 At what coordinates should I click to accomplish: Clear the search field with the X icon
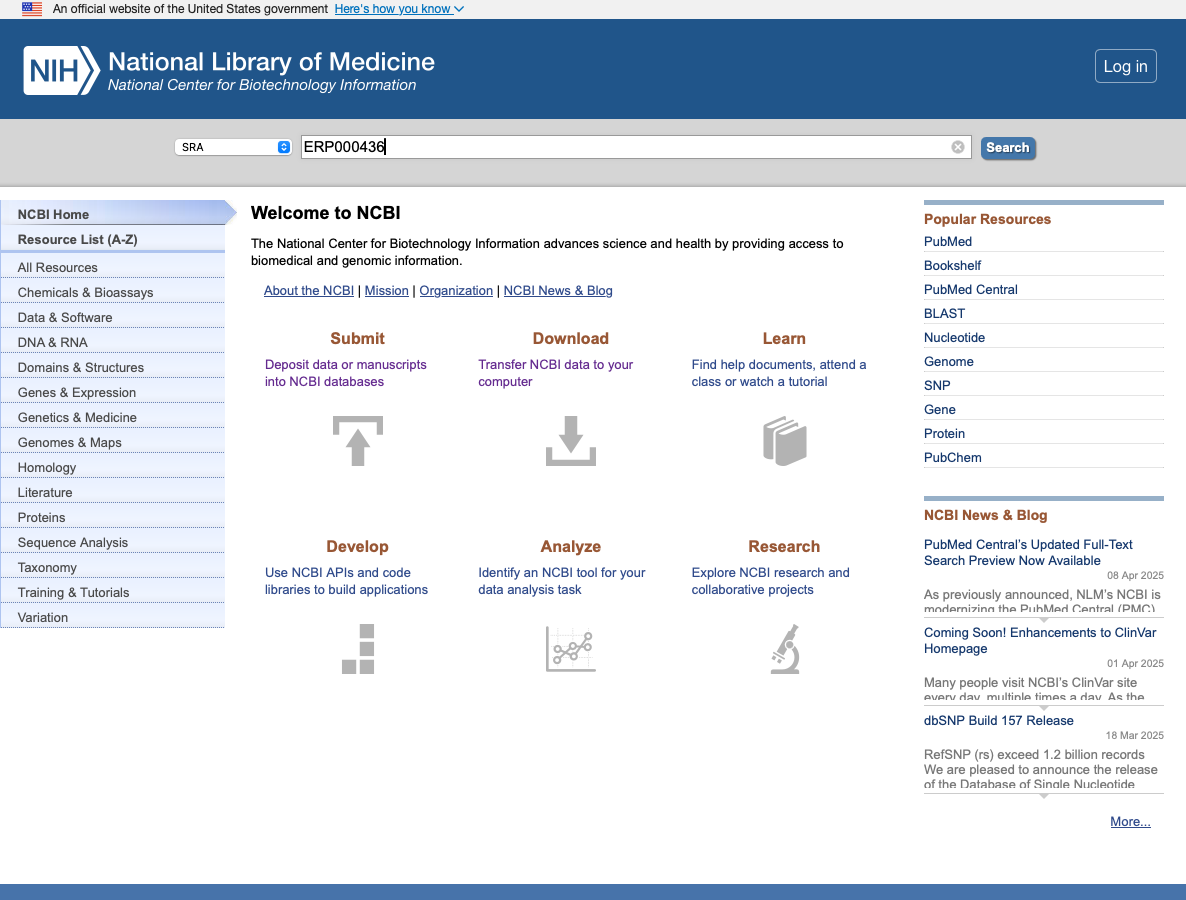coord(957,147)
